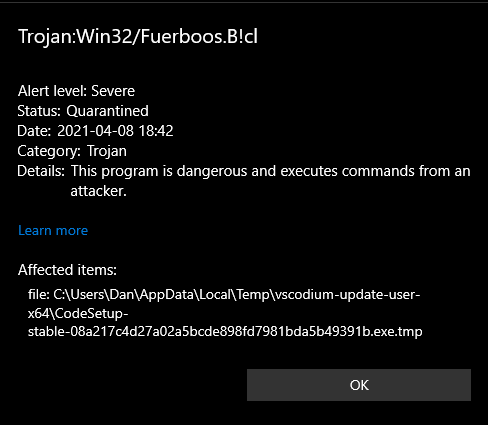Click the x64\CodeSetup- path line
Viewport: 488px width, 425px height.
coord(78,314)
